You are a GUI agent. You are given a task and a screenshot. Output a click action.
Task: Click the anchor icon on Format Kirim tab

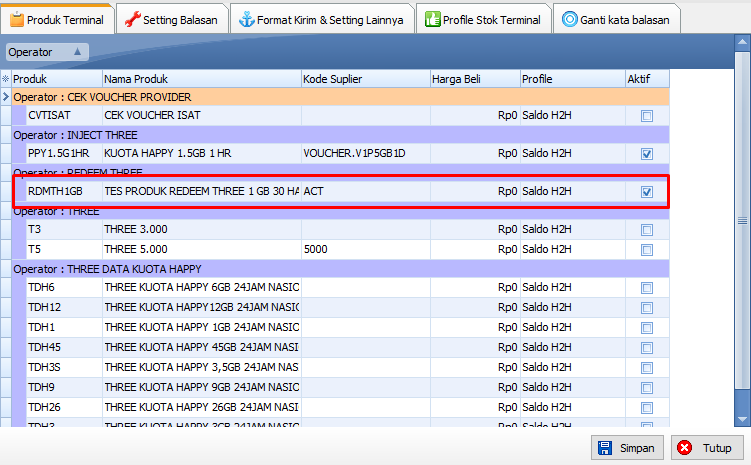pos(247,20)
